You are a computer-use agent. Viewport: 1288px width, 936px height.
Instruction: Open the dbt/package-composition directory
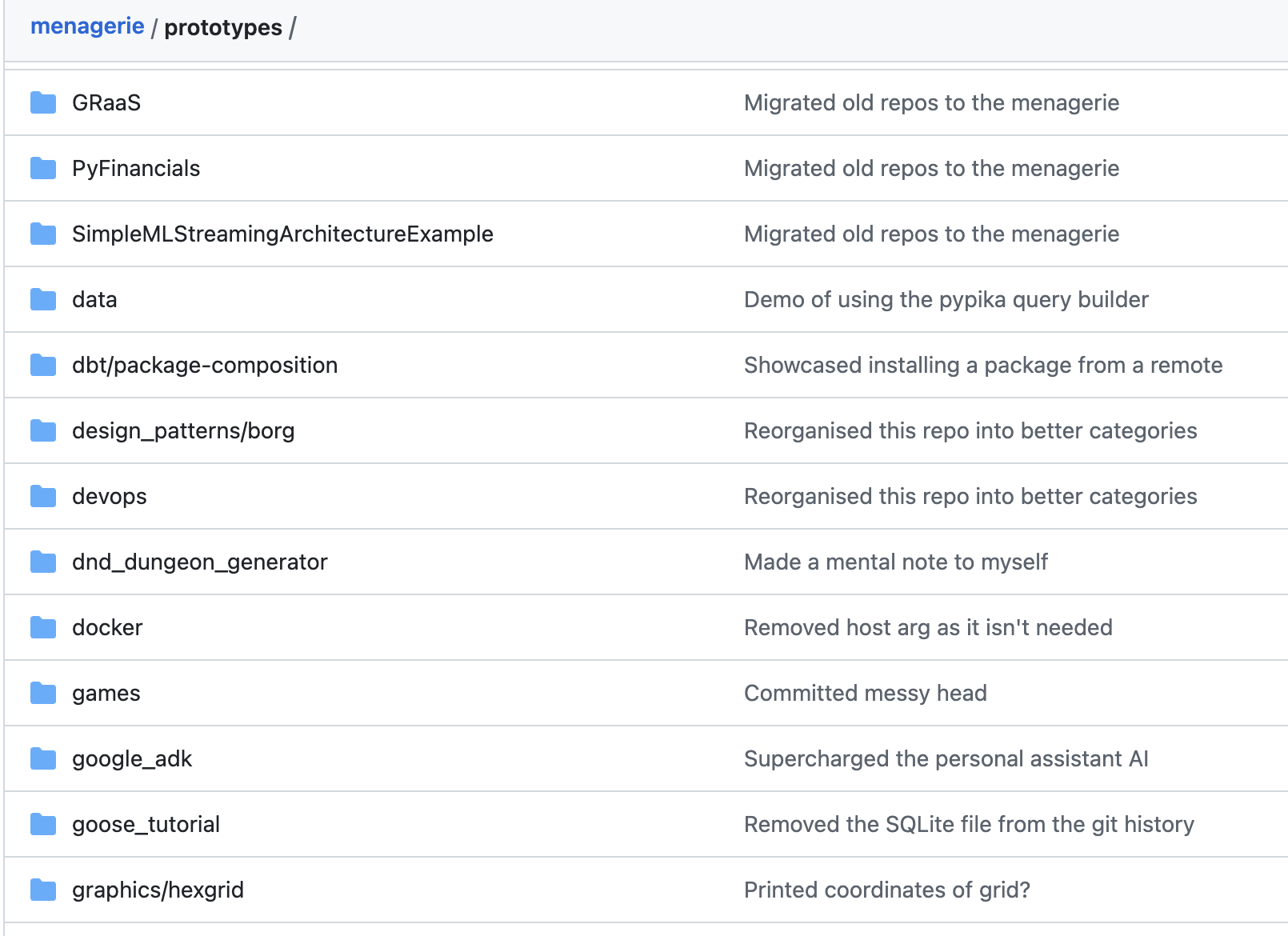pos(205,366)
